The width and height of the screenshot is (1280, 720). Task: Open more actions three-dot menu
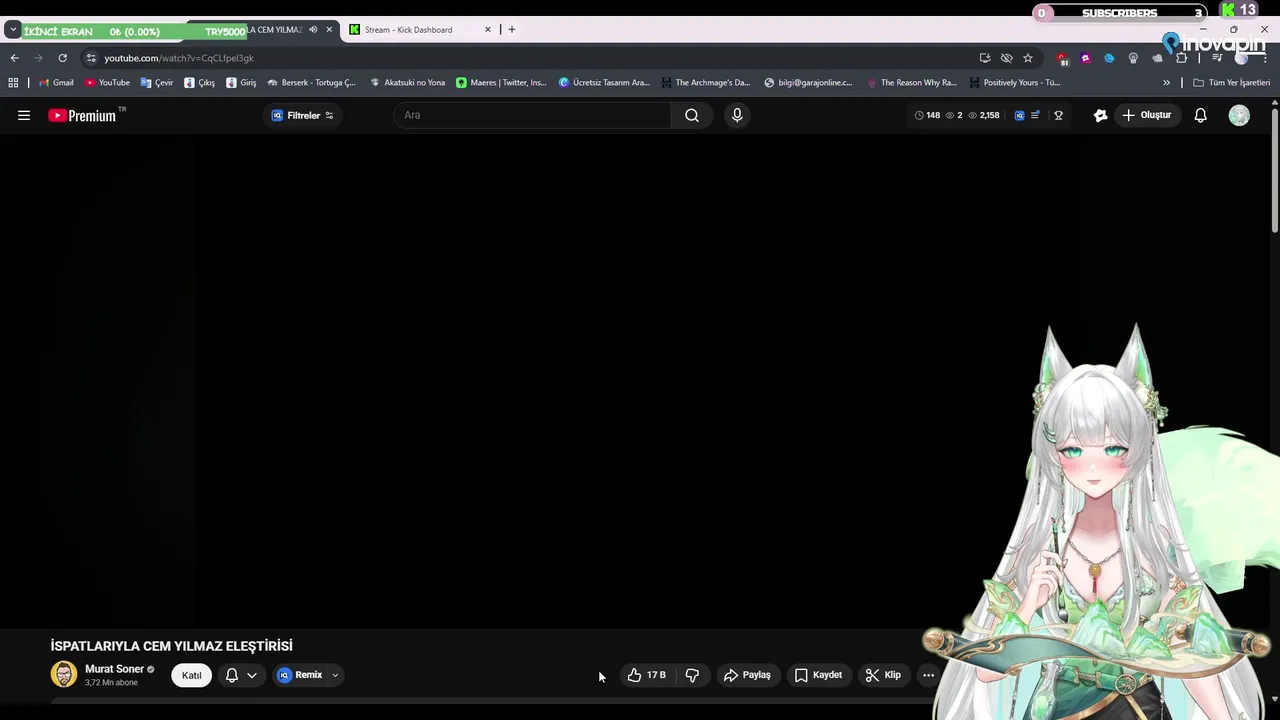click(929, 675)
